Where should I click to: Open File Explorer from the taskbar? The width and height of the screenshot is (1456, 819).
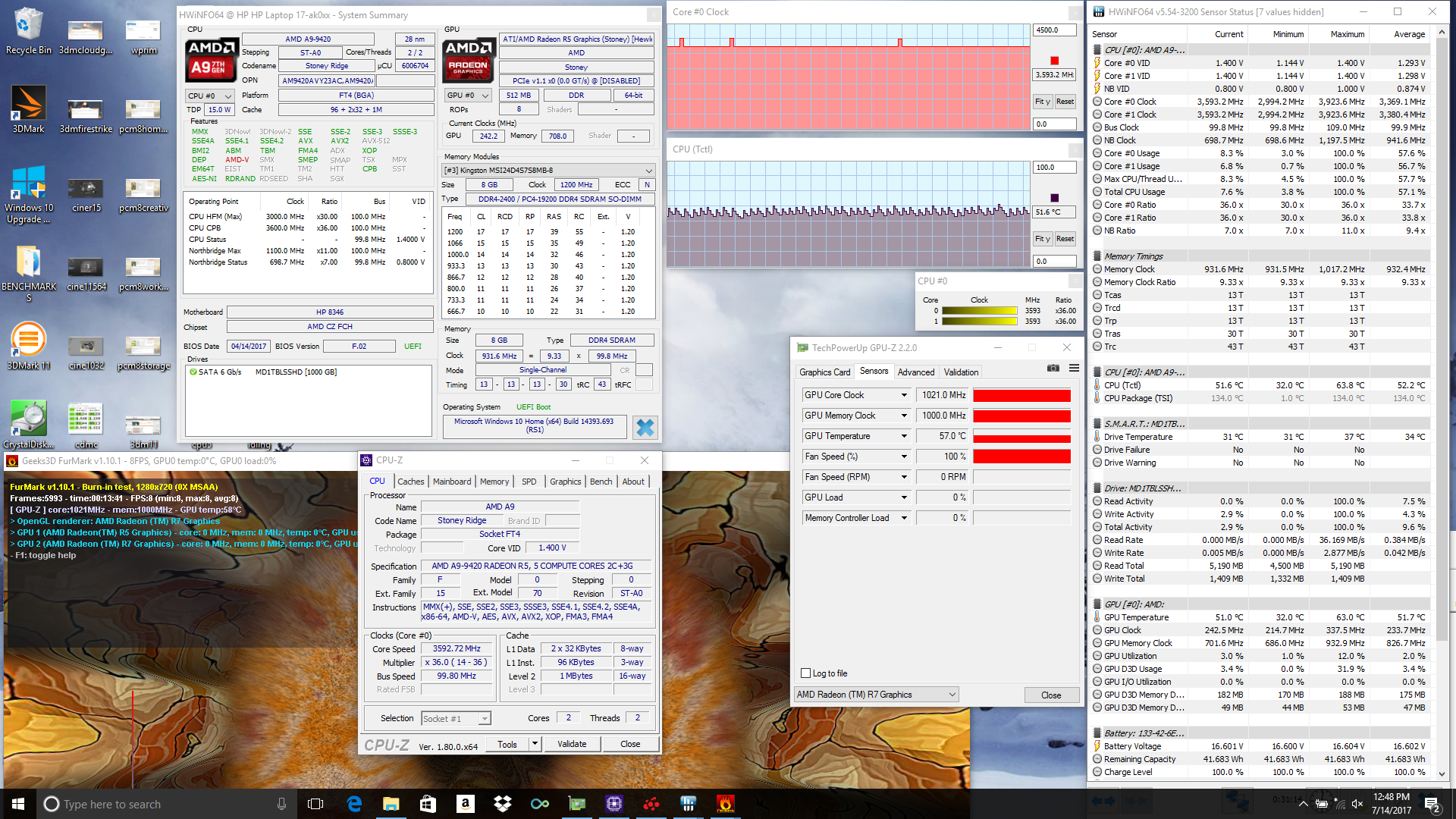point(391,804)
